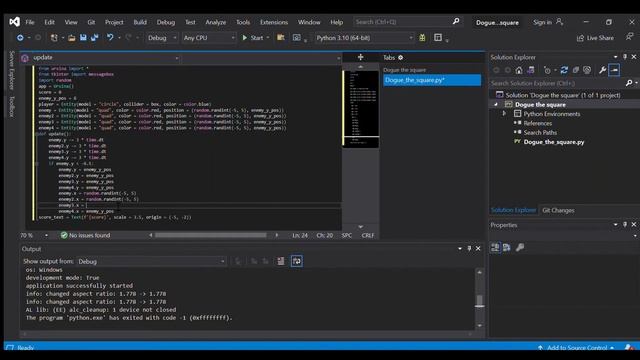Open the File menu
The image size is (640, 360).
coord(30,22)
